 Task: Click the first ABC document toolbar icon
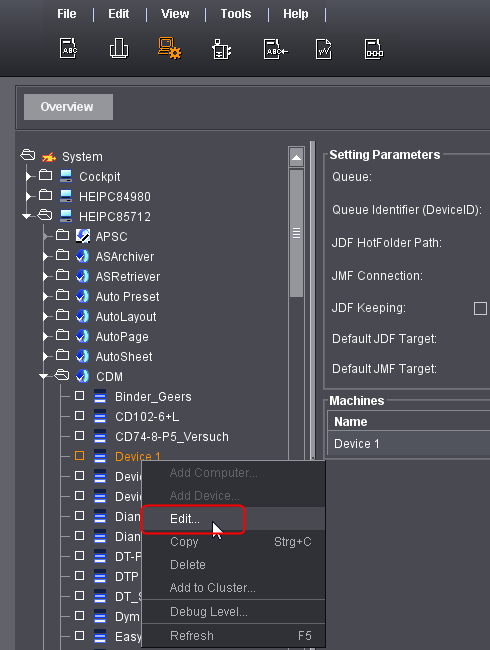tap(68, 49)
